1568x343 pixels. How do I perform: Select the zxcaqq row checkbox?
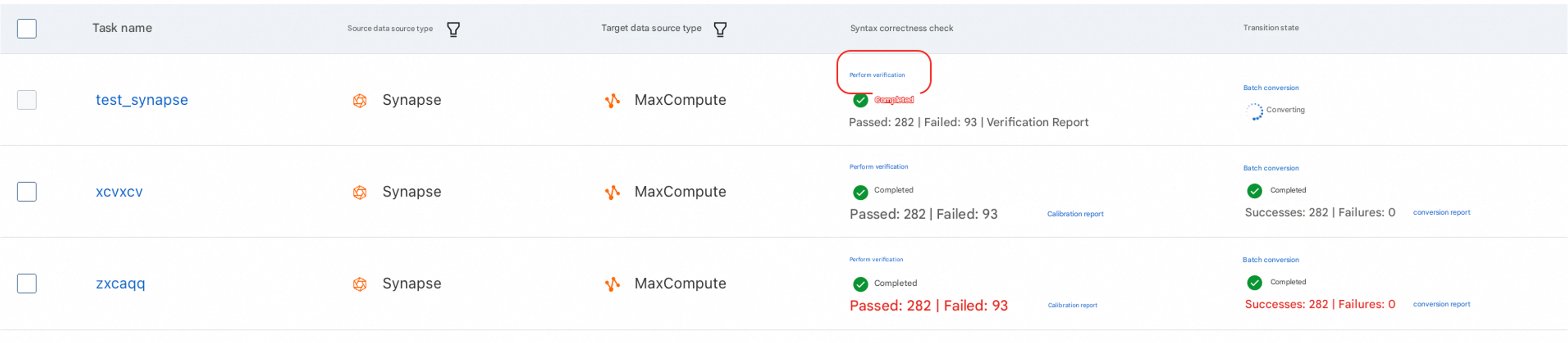point(27,283)
